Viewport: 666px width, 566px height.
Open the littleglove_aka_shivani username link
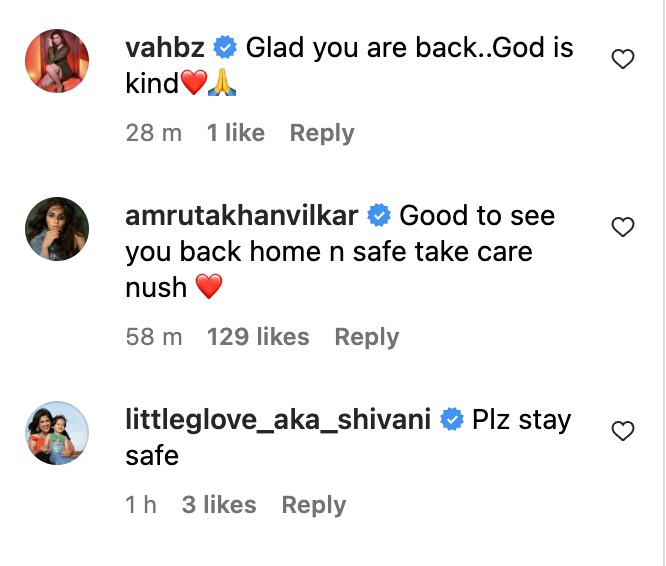pos(278,420)
